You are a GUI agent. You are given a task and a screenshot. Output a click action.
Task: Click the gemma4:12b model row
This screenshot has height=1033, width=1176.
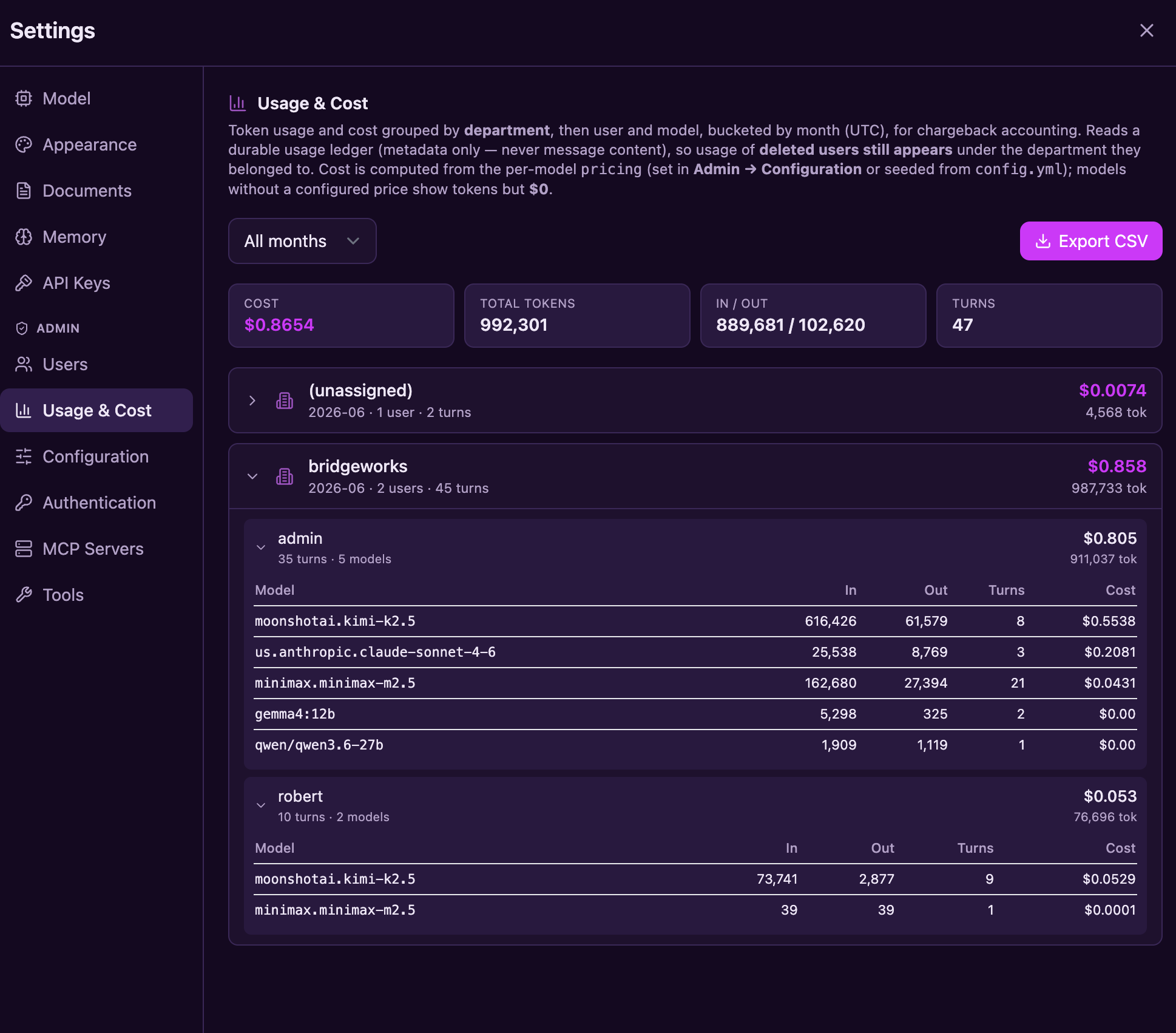coord(695,714)
